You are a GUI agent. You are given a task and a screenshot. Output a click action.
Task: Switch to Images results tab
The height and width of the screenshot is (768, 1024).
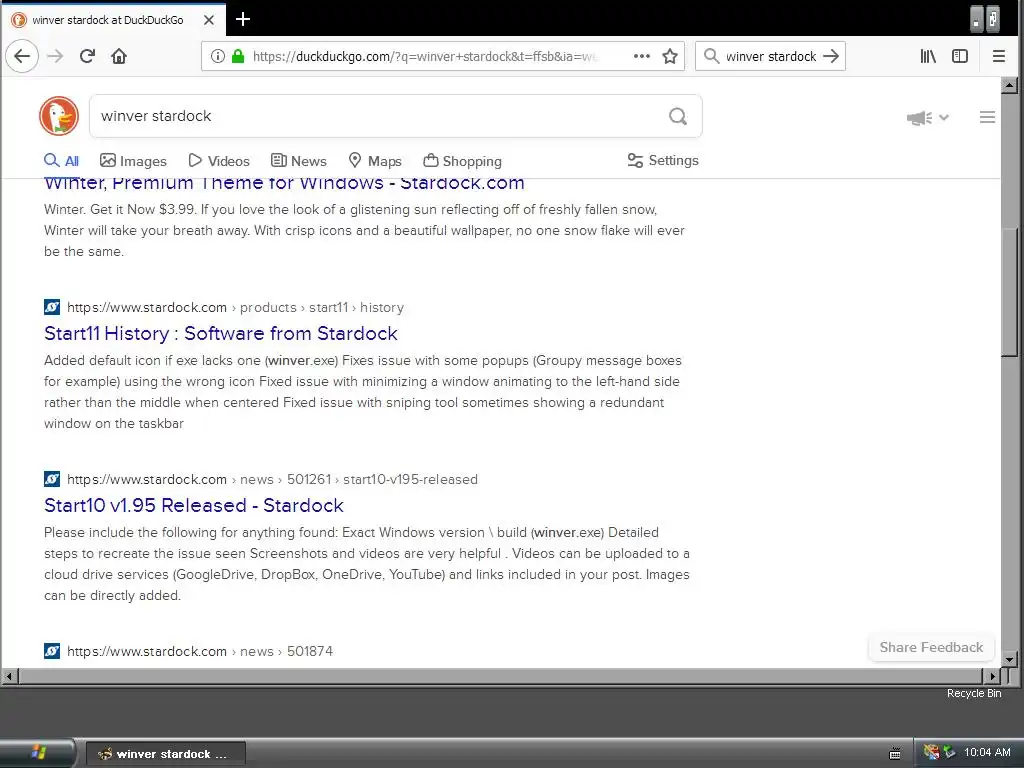coord(133,161)
